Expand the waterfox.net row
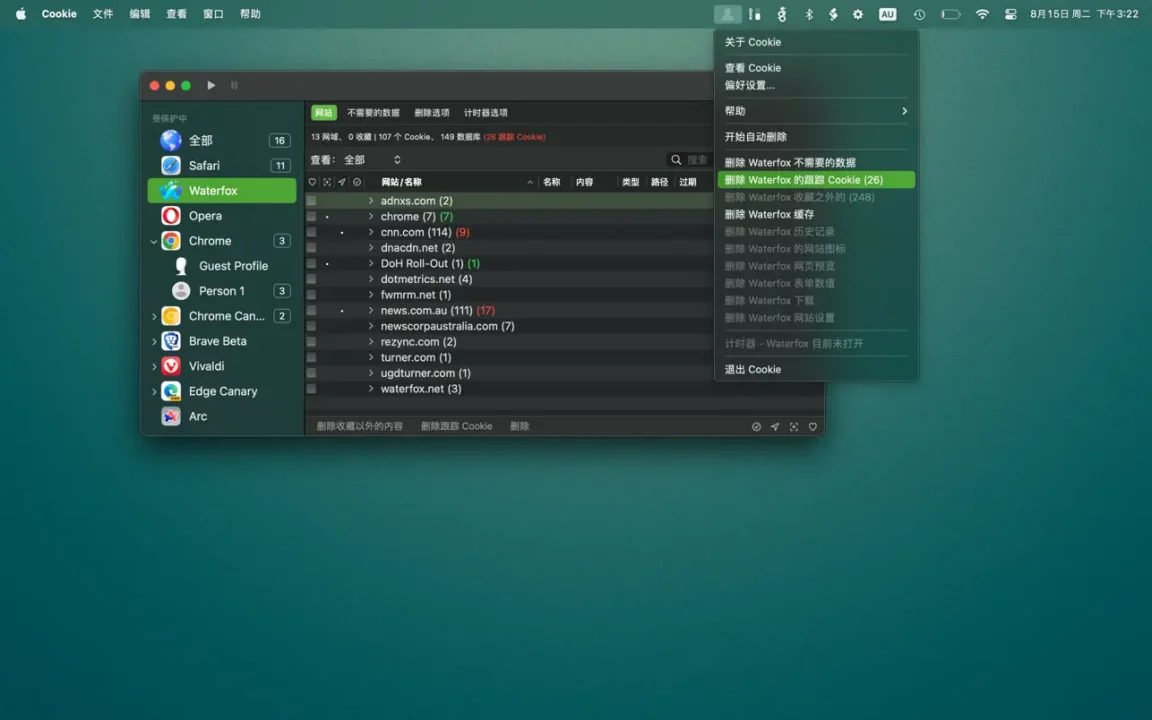This screenshot has width=1152, height=720. [x=371, y=389]
